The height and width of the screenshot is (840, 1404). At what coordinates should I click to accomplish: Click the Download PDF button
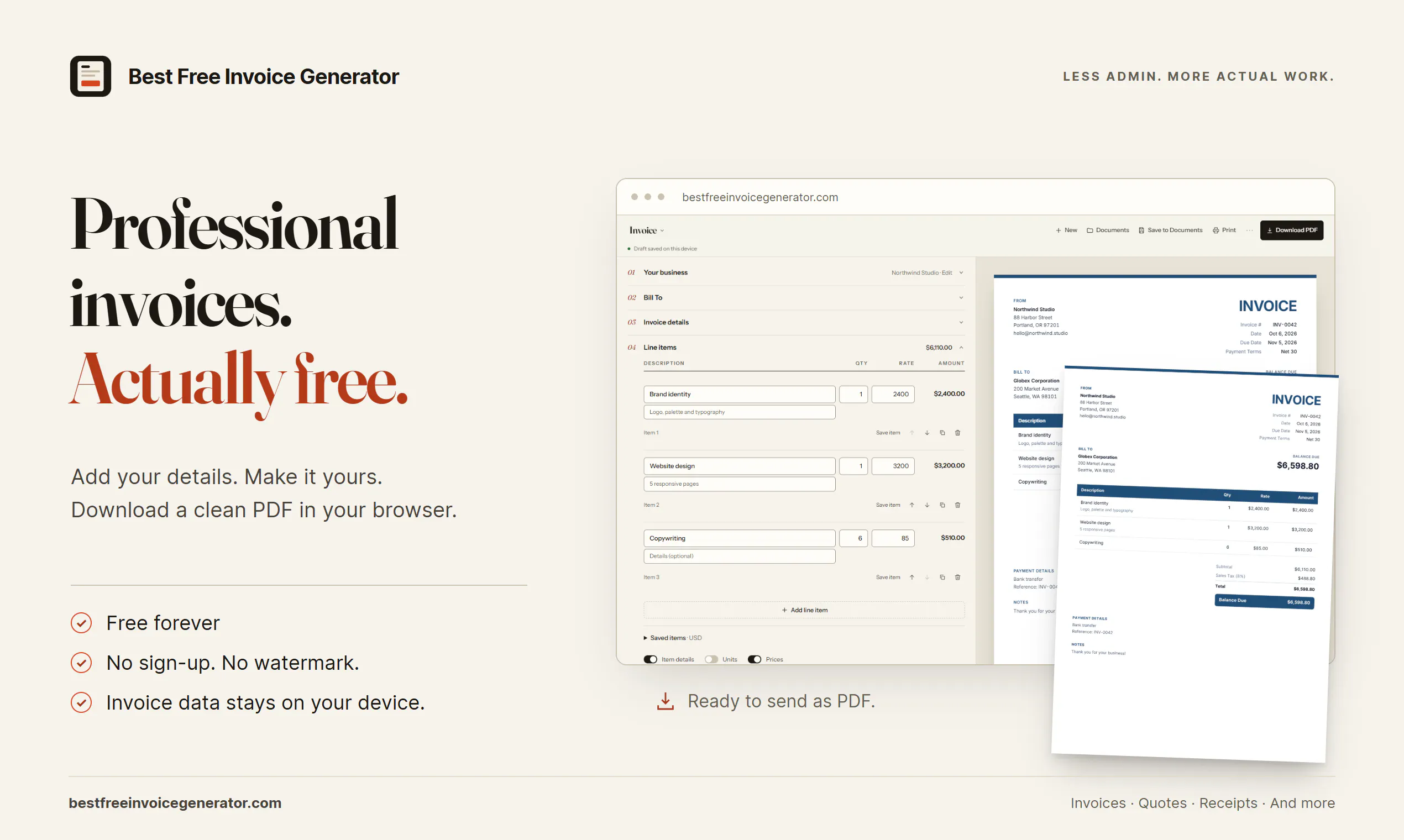click(1291, 230)
